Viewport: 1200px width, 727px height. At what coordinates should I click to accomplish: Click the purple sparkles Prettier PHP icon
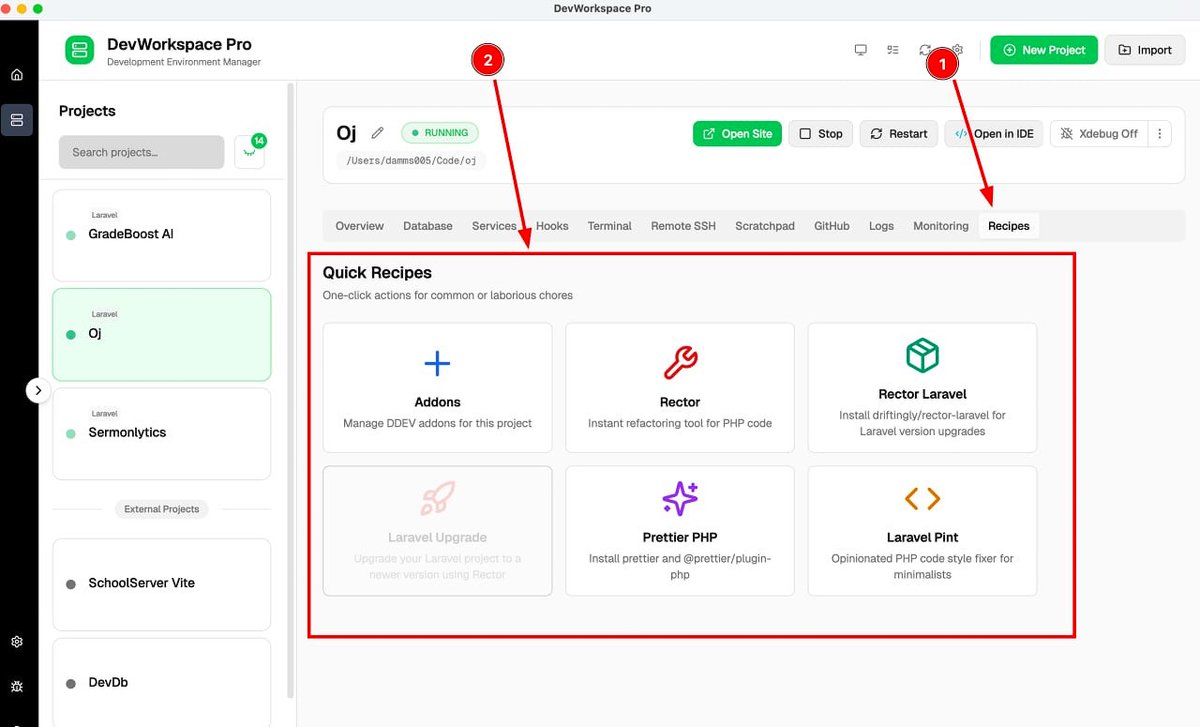tap(680, 498)
